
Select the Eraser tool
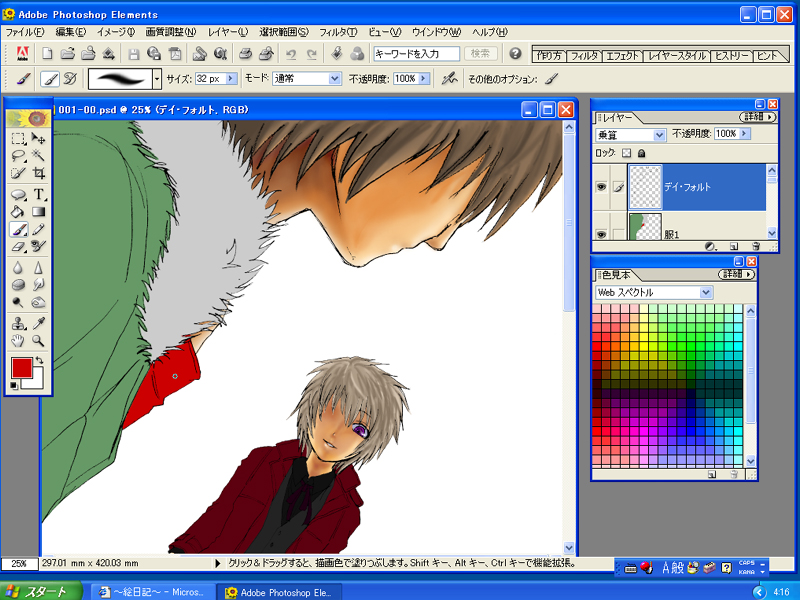tap(18, 247)
